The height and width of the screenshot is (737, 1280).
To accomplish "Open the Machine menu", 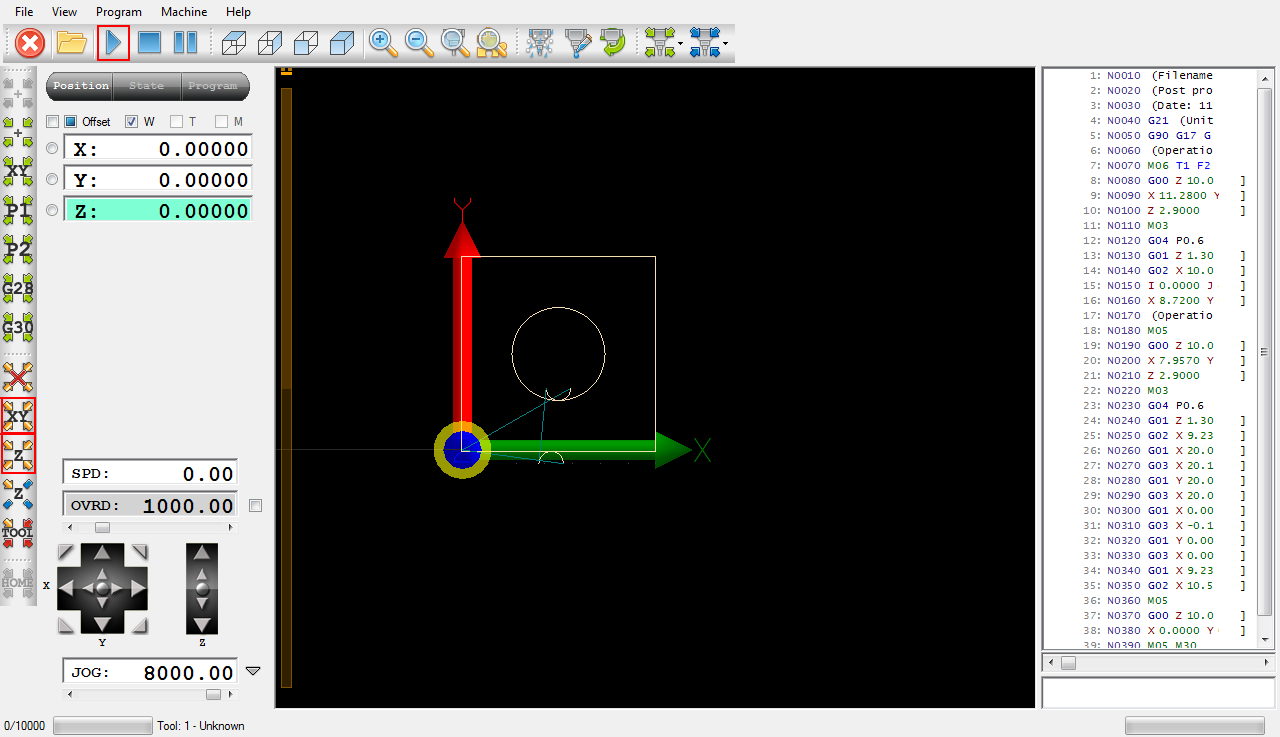I will [184, 12].
